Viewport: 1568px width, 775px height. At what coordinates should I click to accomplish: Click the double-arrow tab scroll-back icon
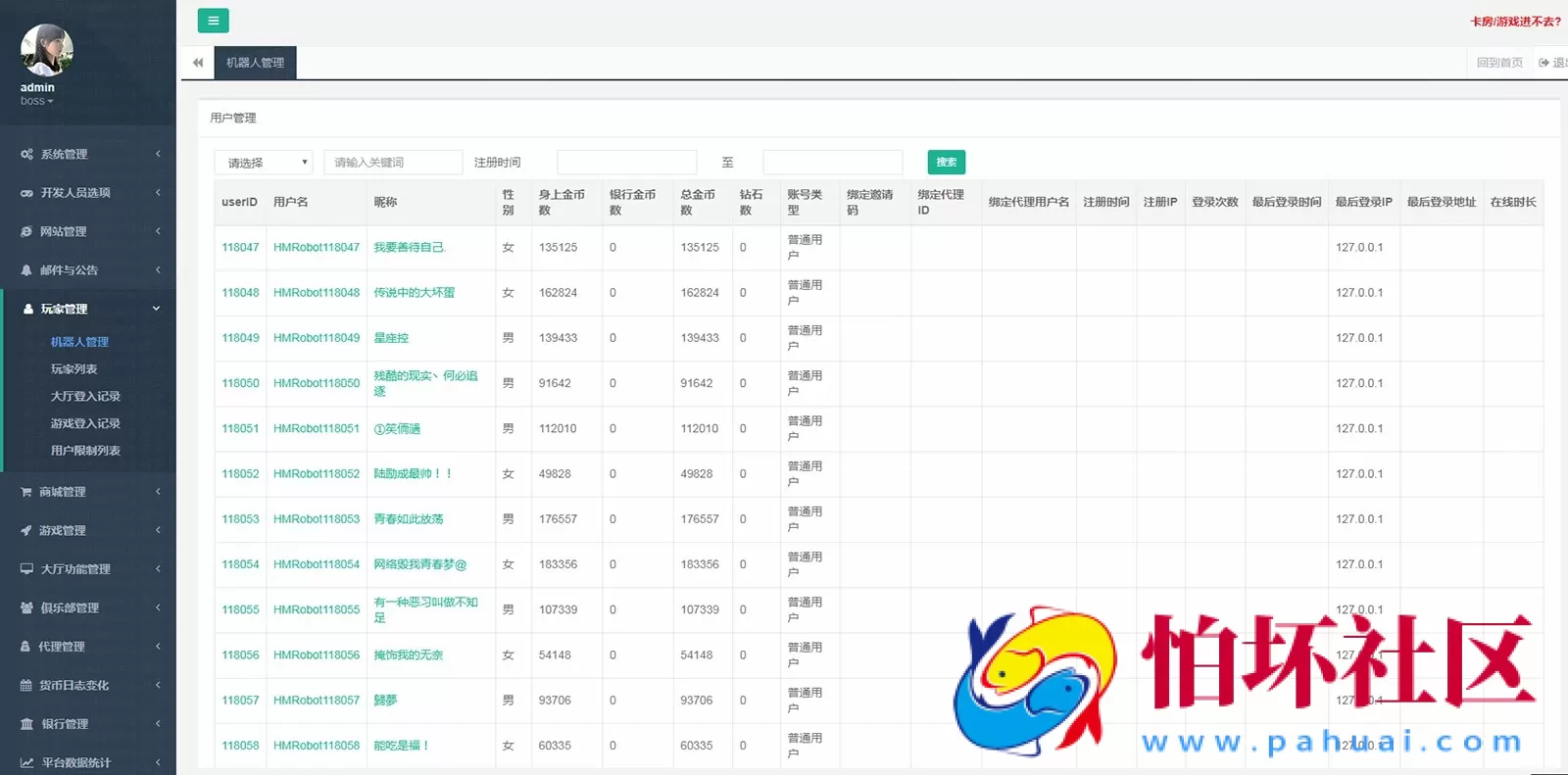pos(198,63)
